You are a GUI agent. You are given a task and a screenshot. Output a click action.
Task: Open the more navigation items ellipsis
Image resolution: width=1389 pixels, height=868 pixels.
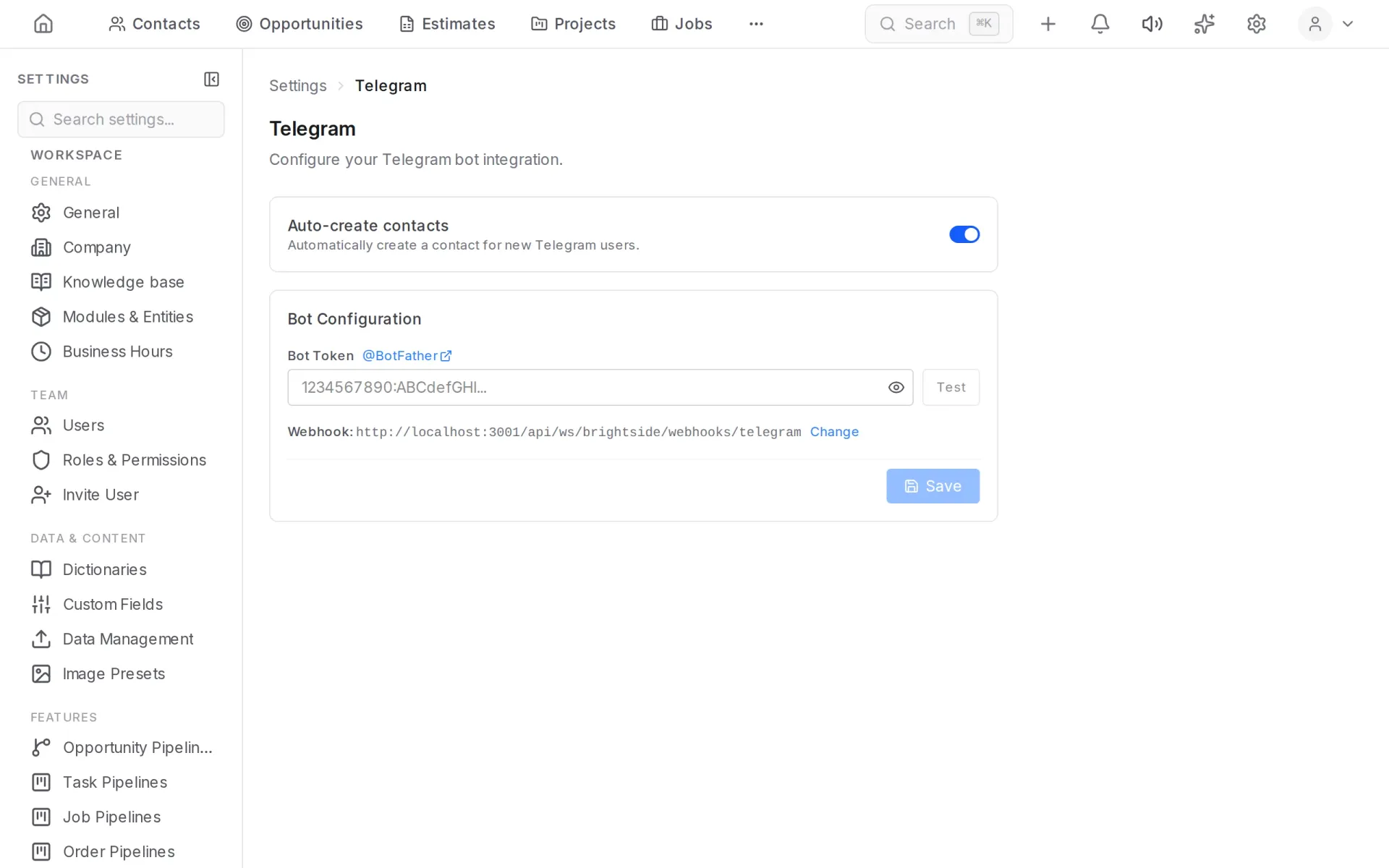(756, 24)
